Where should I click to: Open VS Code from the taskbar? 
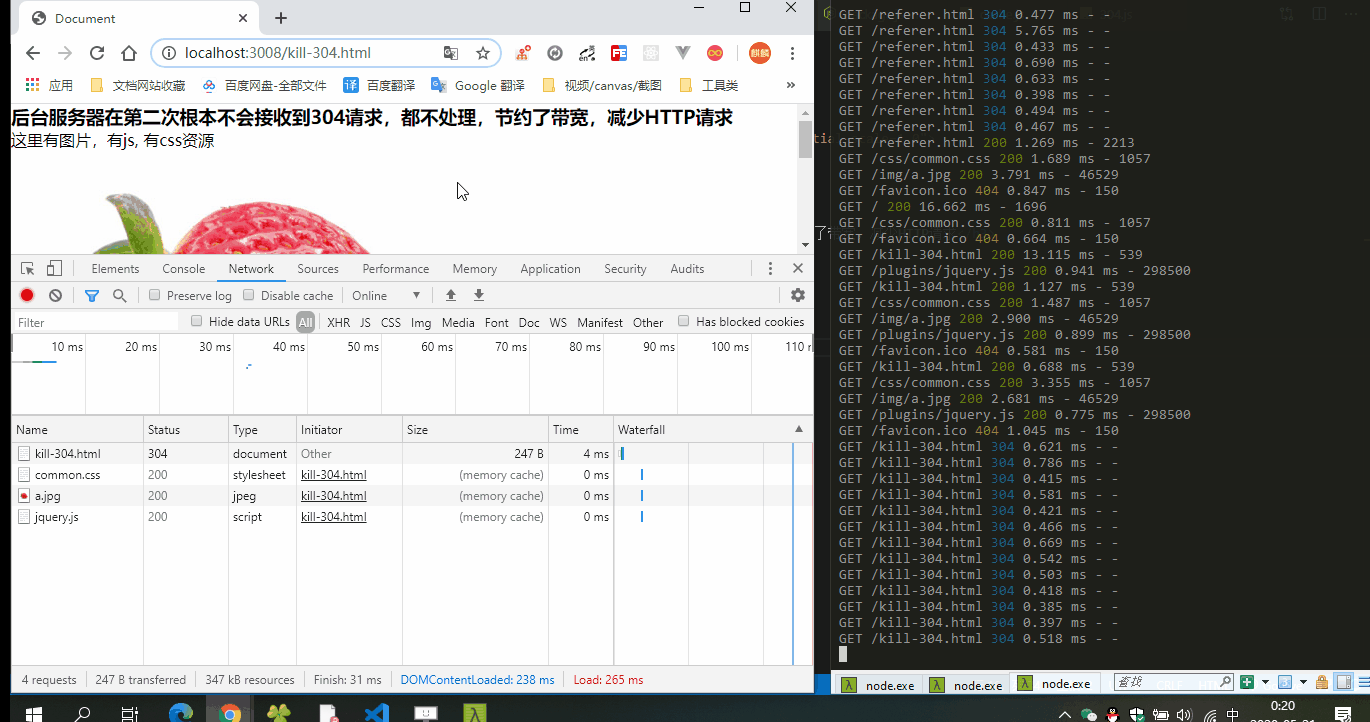[x=376, y=713]
